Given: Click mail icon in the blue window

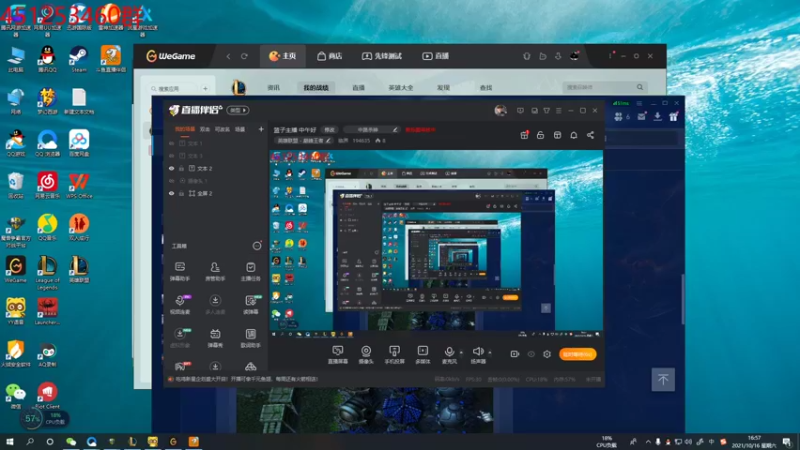Looking at the screenshot, I should pos(641,117).
